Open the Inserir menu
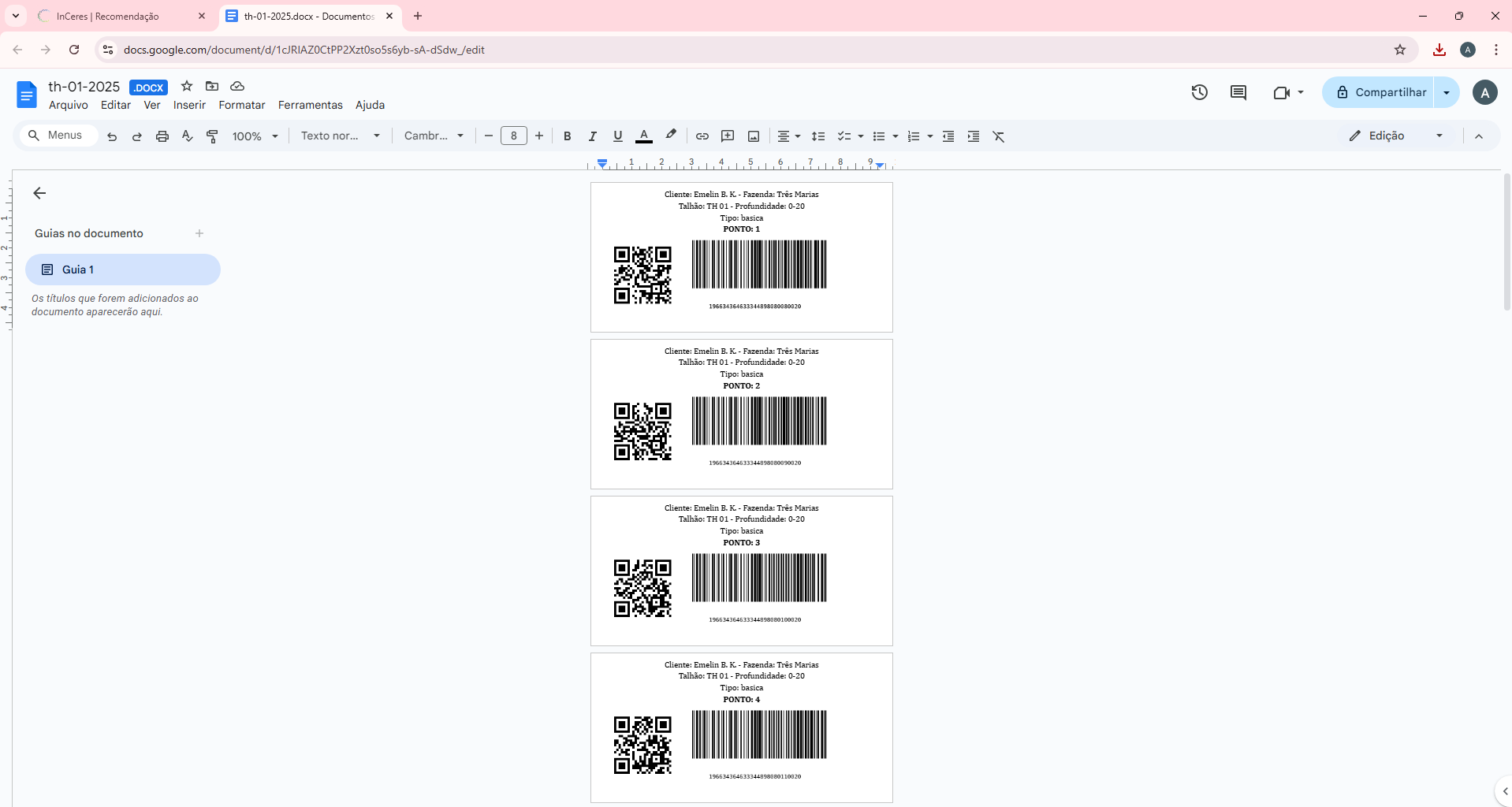Screen dimensions: 1512x807 (189, 105)
